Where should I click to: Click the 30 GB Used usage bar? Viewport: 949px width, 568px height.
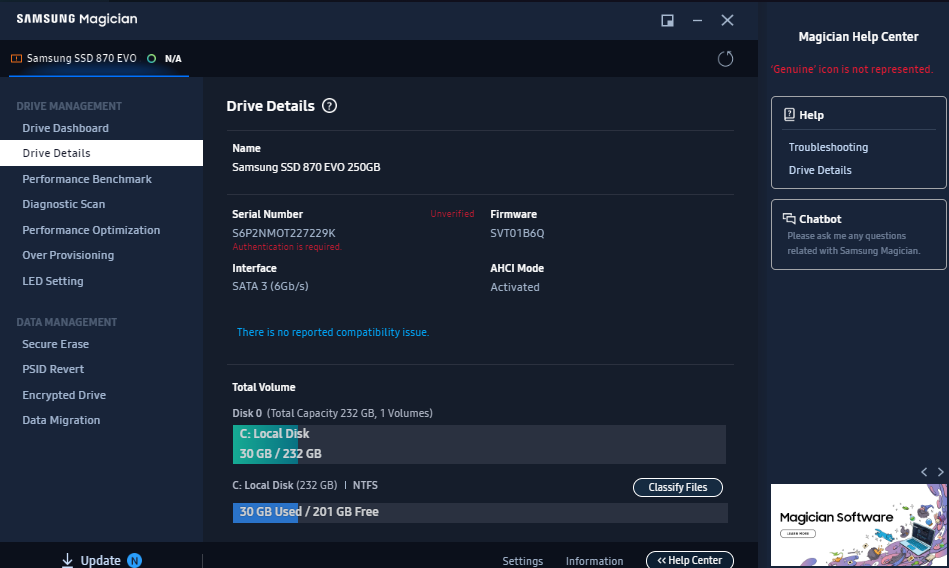[480, 513]
